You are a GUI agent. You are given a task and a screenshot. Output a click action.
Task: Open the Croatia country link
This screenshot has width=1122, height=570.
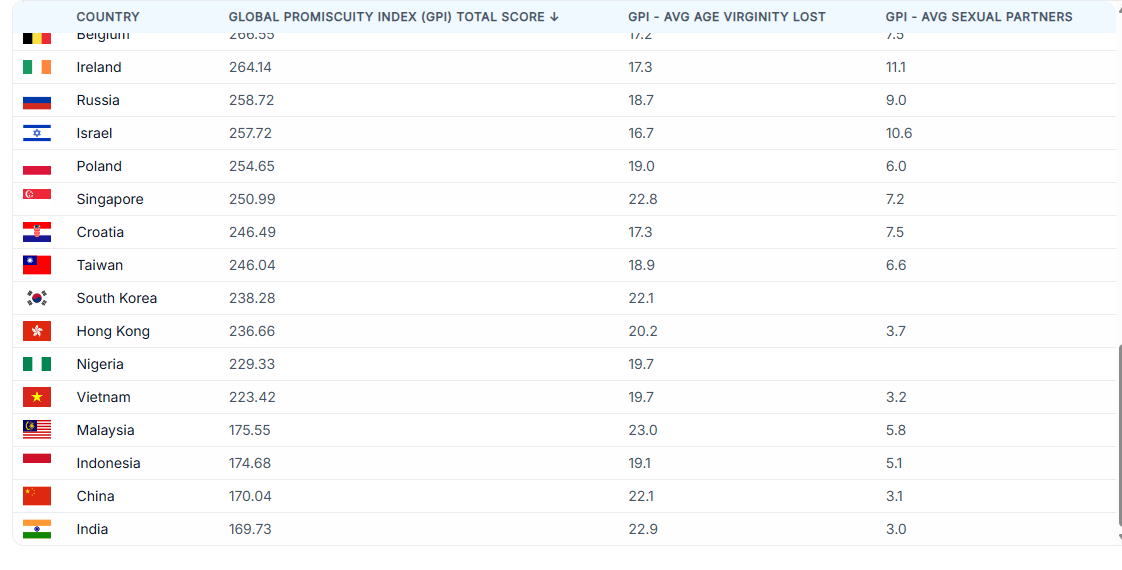100,232
